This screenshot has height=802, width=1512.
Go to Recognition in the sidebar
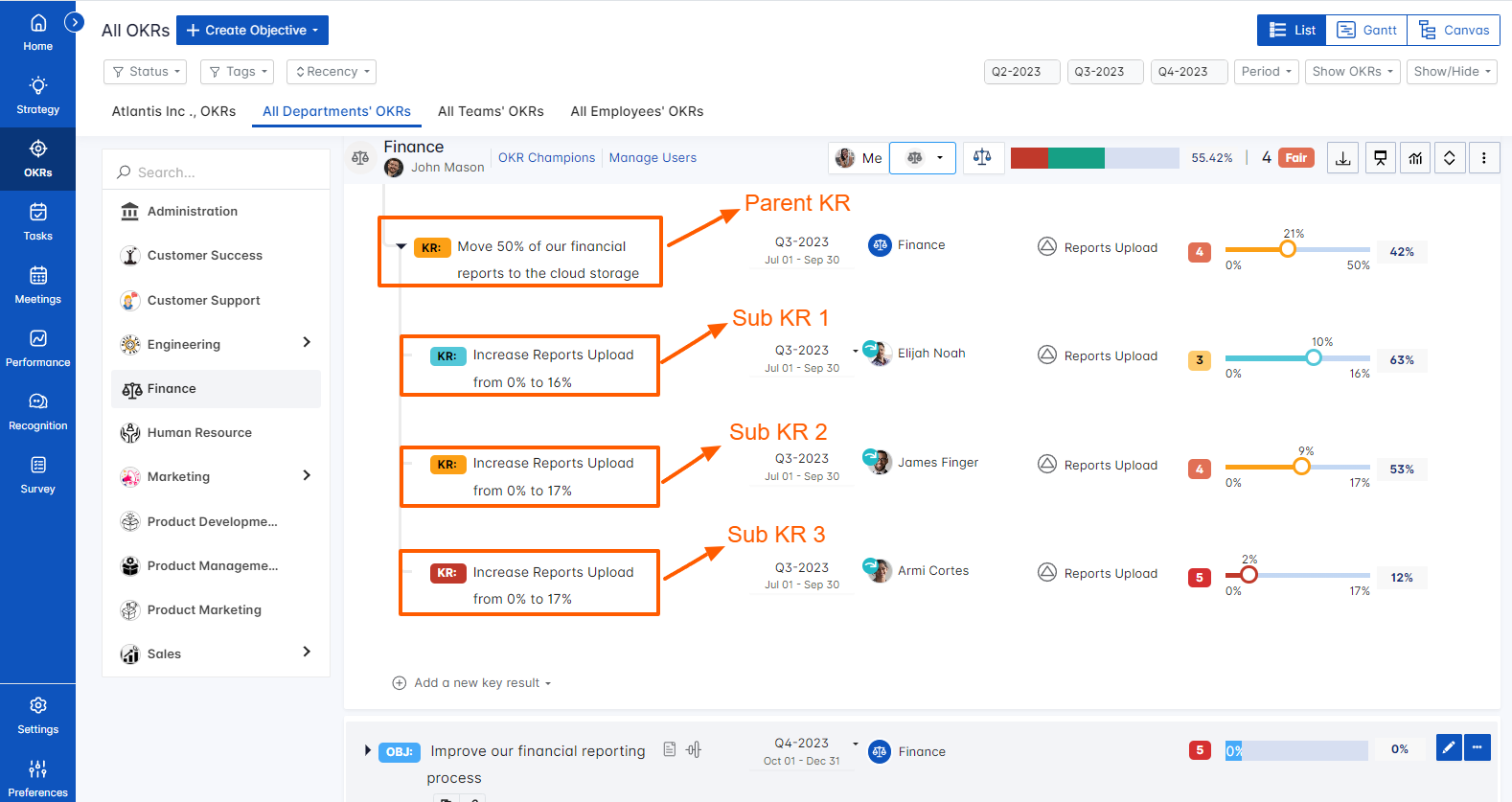38,411
